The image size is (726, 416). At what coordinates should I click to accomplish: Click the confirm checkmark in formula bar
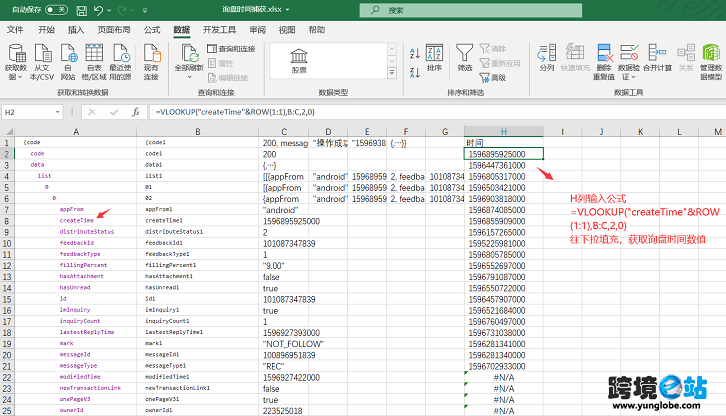(x=114, y=112)
